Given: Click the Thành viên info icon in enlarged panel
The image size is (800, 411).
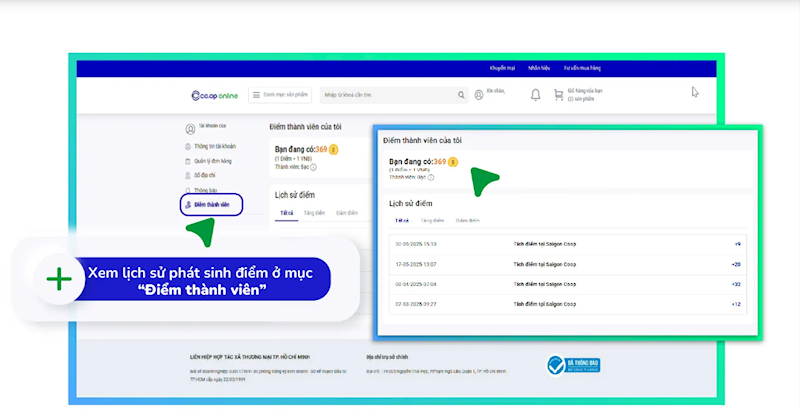Looking at the screenshot, I should click(431, 177).
